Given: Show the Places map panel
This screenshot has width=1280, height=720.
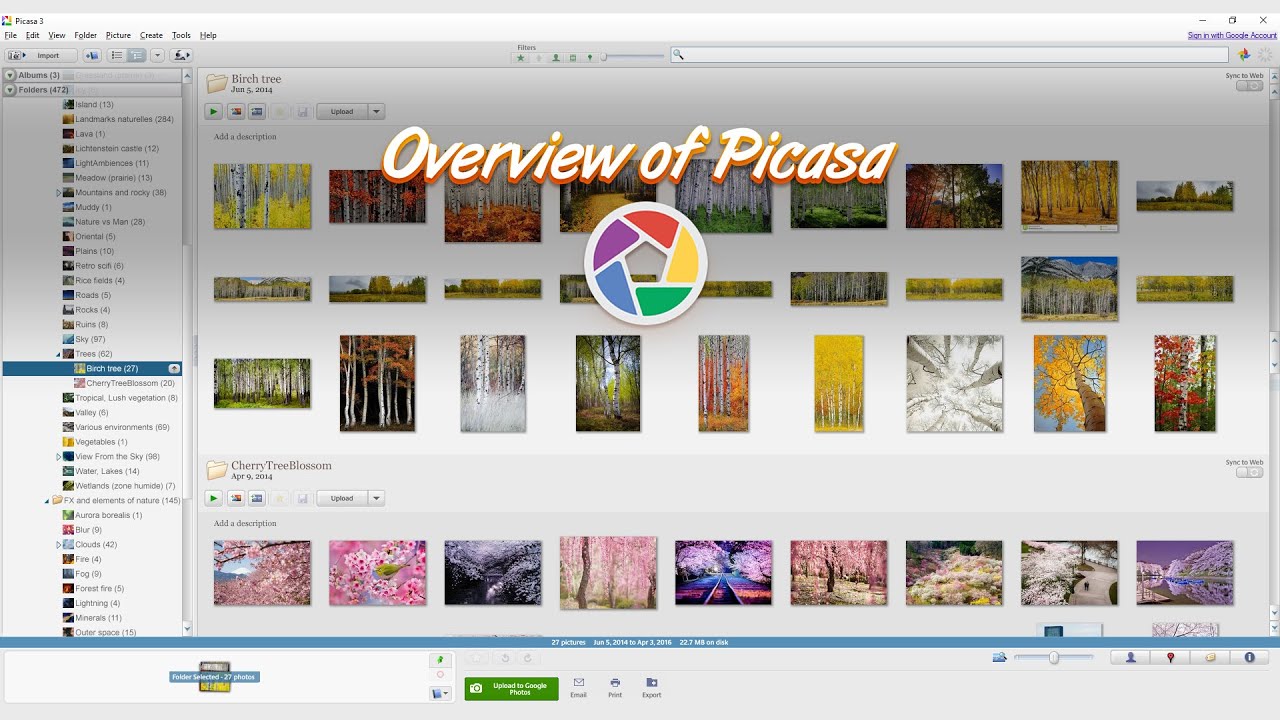Looking at the screenshot, I should [1170, 658].
